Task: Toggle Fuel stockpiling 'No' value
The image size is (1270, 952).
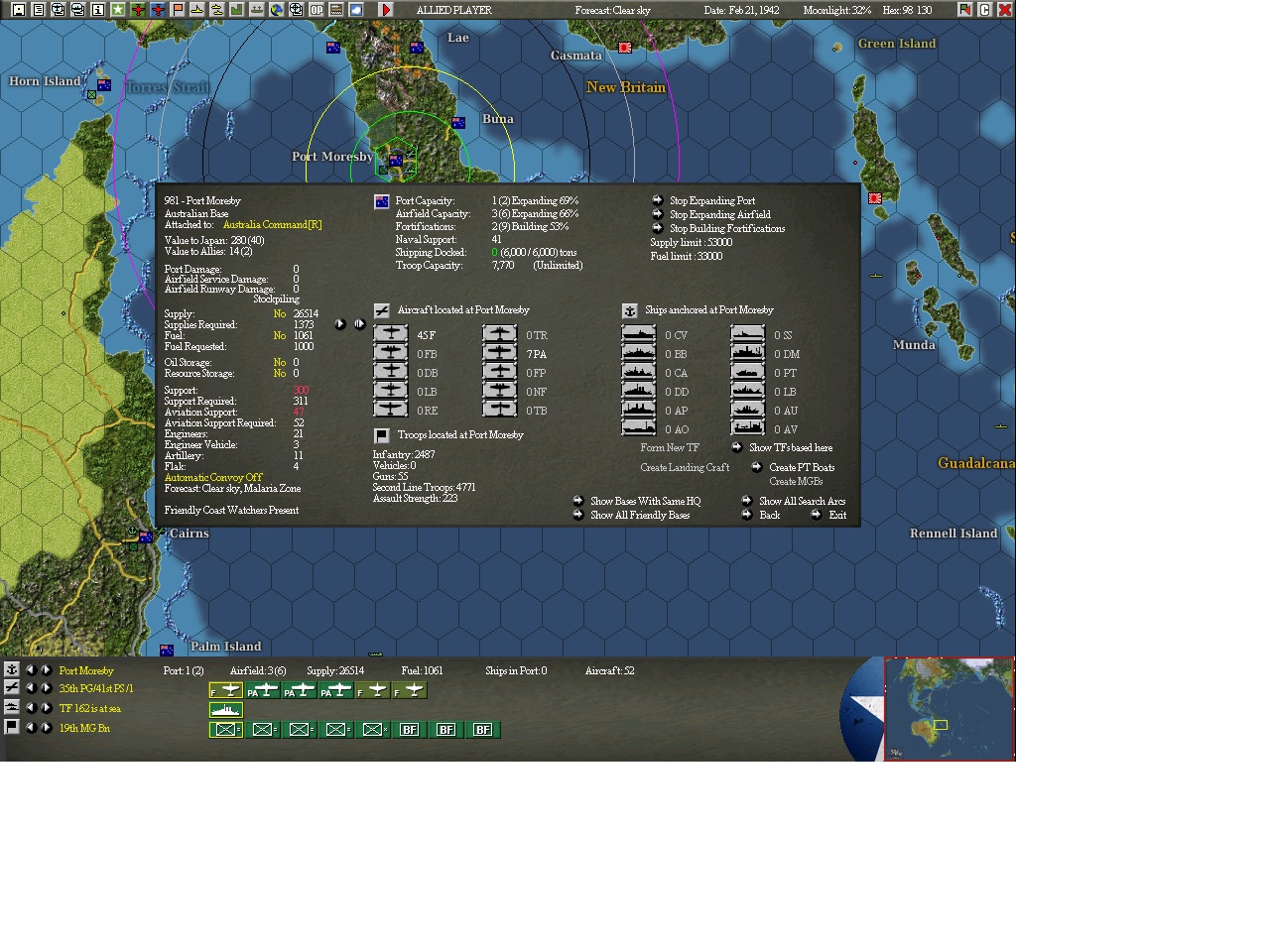Action: 280,335
